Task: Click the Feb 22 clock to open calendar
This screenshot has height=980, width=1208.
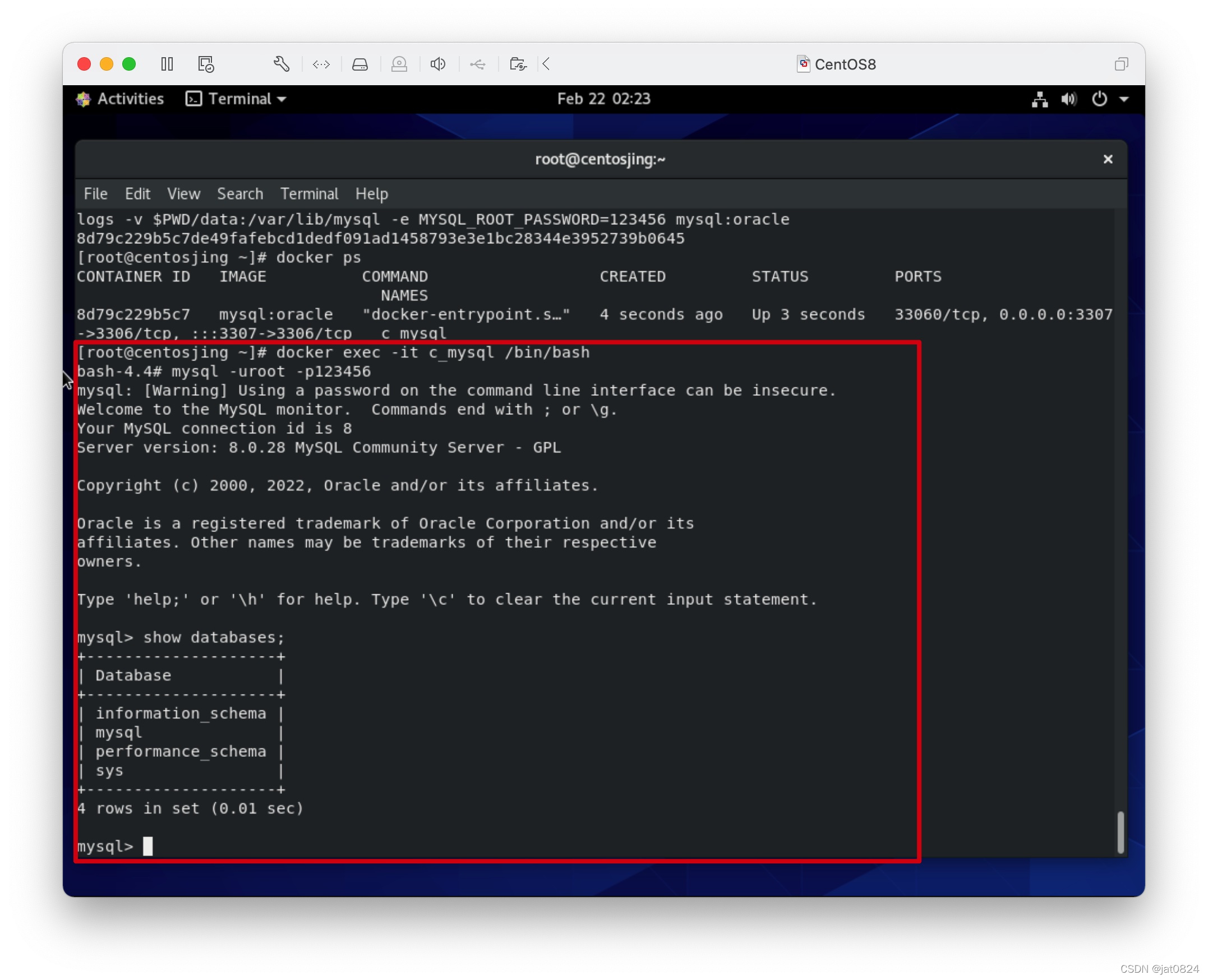Action: 603,99
